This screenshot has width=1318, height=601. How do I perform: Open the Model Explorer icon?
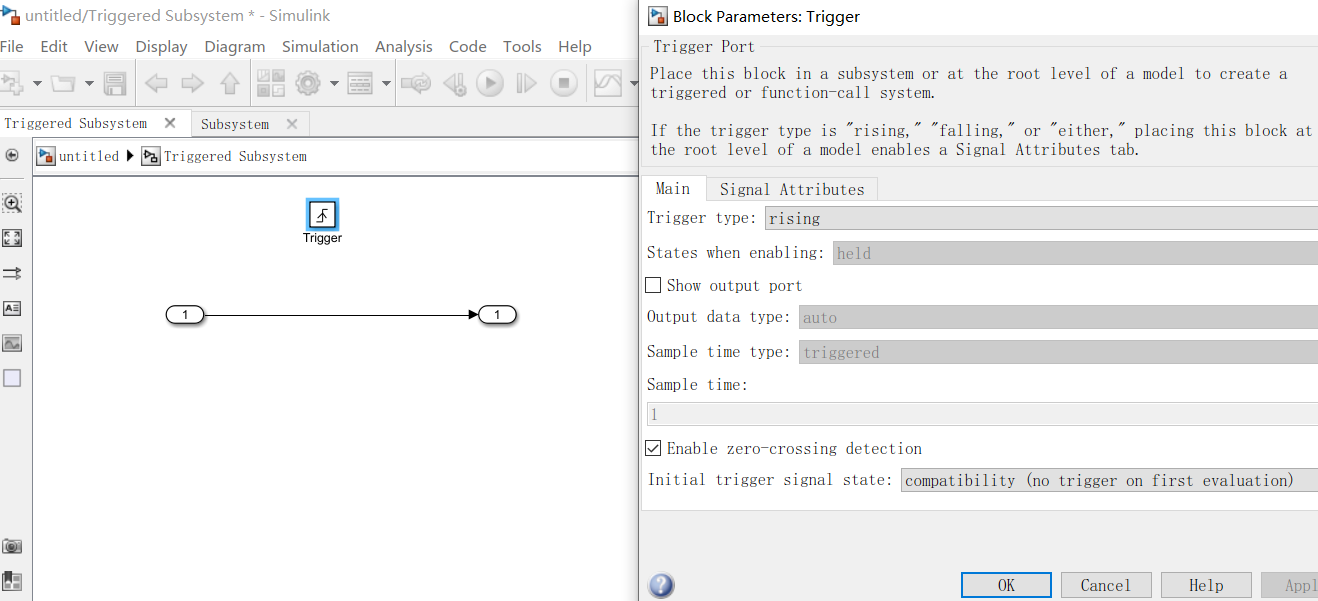pyautogui.click(x=360, y=83)
